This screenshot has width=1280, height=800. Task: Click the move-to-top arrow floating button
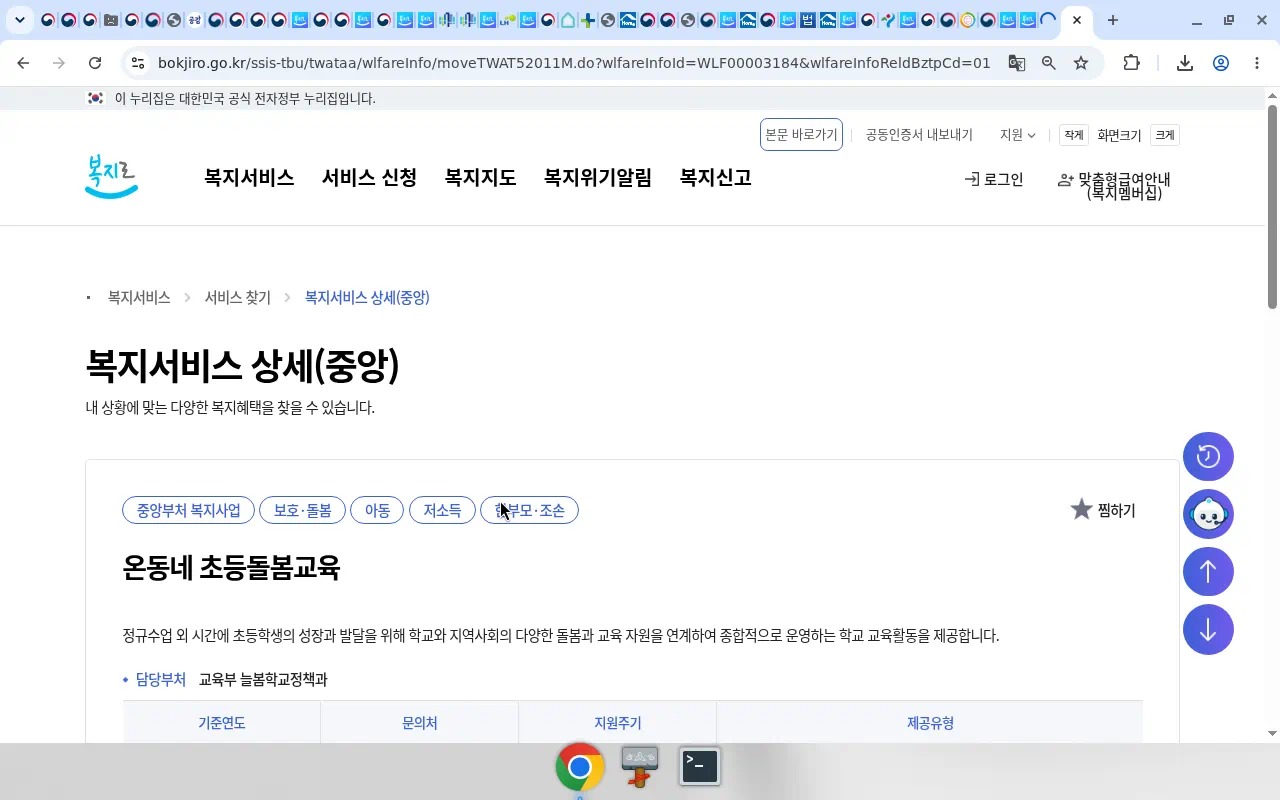point(1208,572)
